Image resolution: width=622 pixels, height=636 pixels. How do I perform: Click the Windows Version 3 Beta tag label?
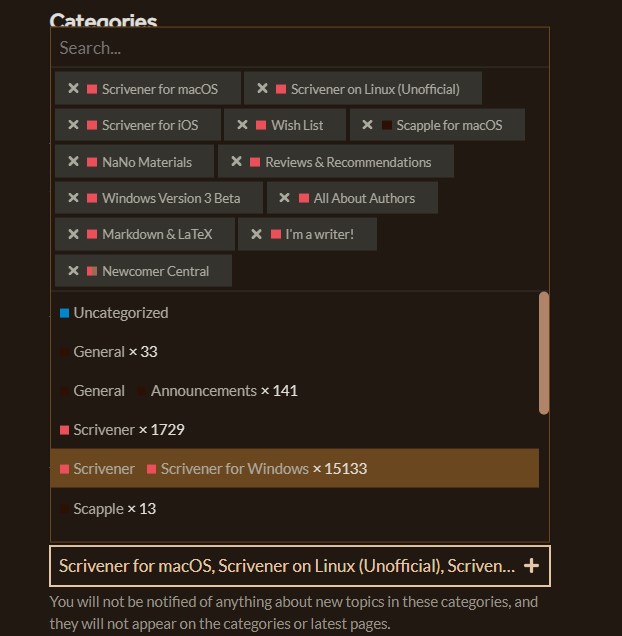171,198
